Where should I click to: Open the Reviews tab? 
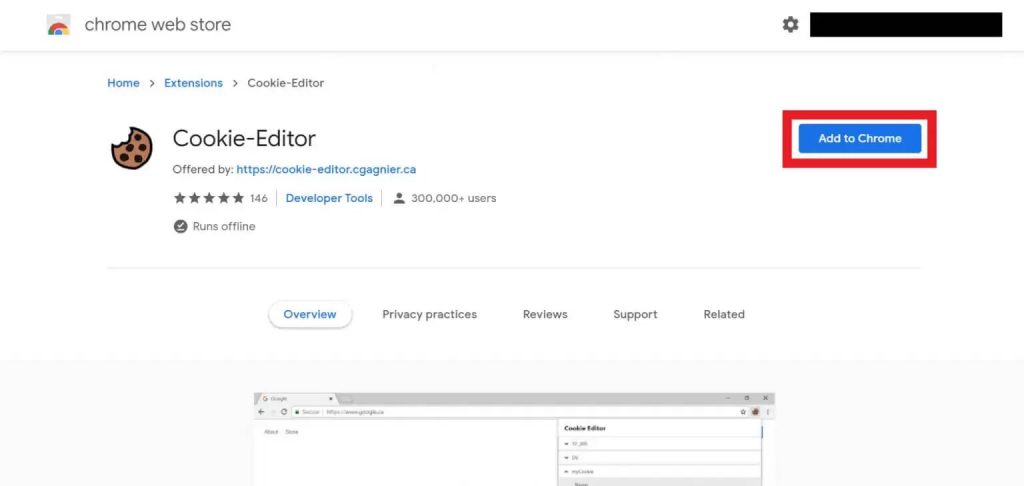click(x=545, y=314)
